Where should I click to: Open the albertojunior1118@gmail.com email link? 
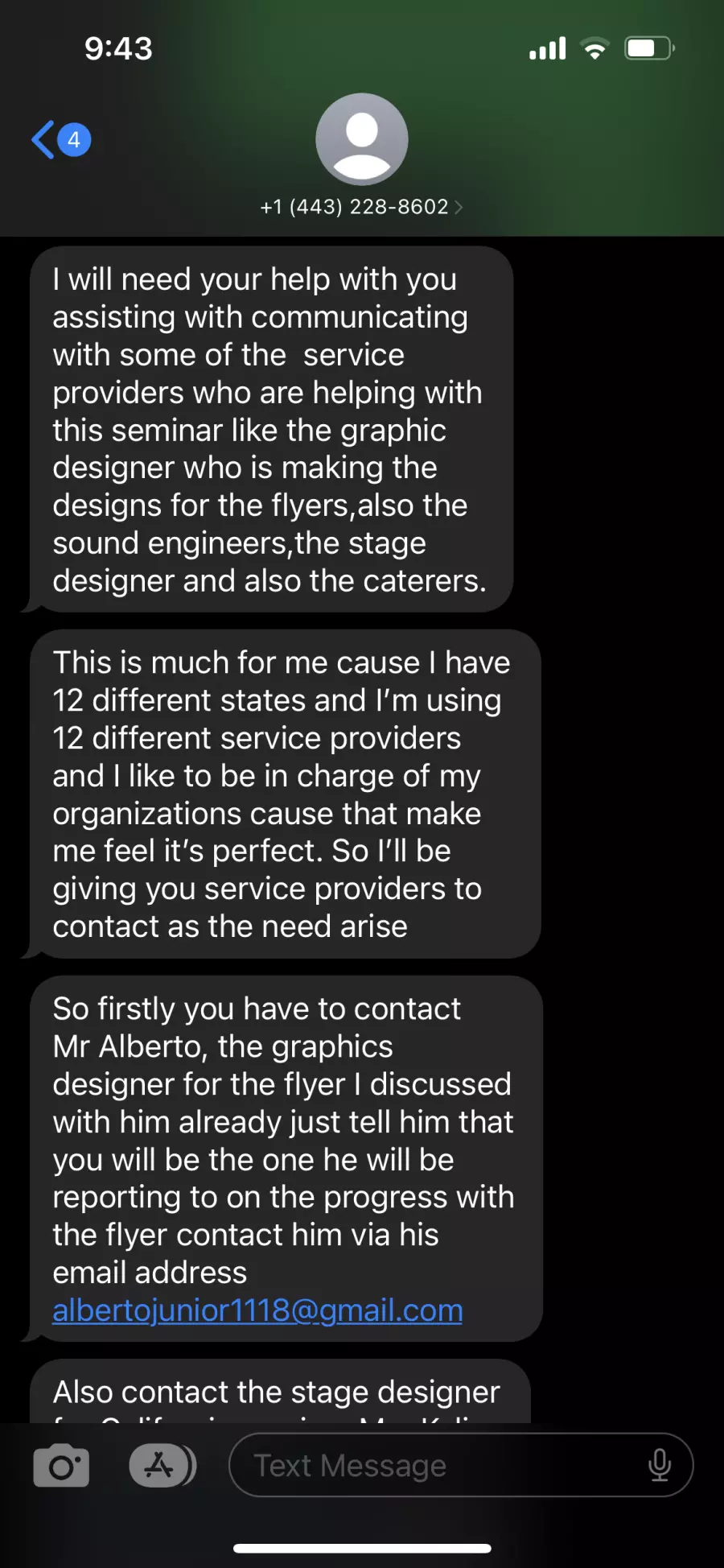pyautogui.click(x=257, y=1310)
